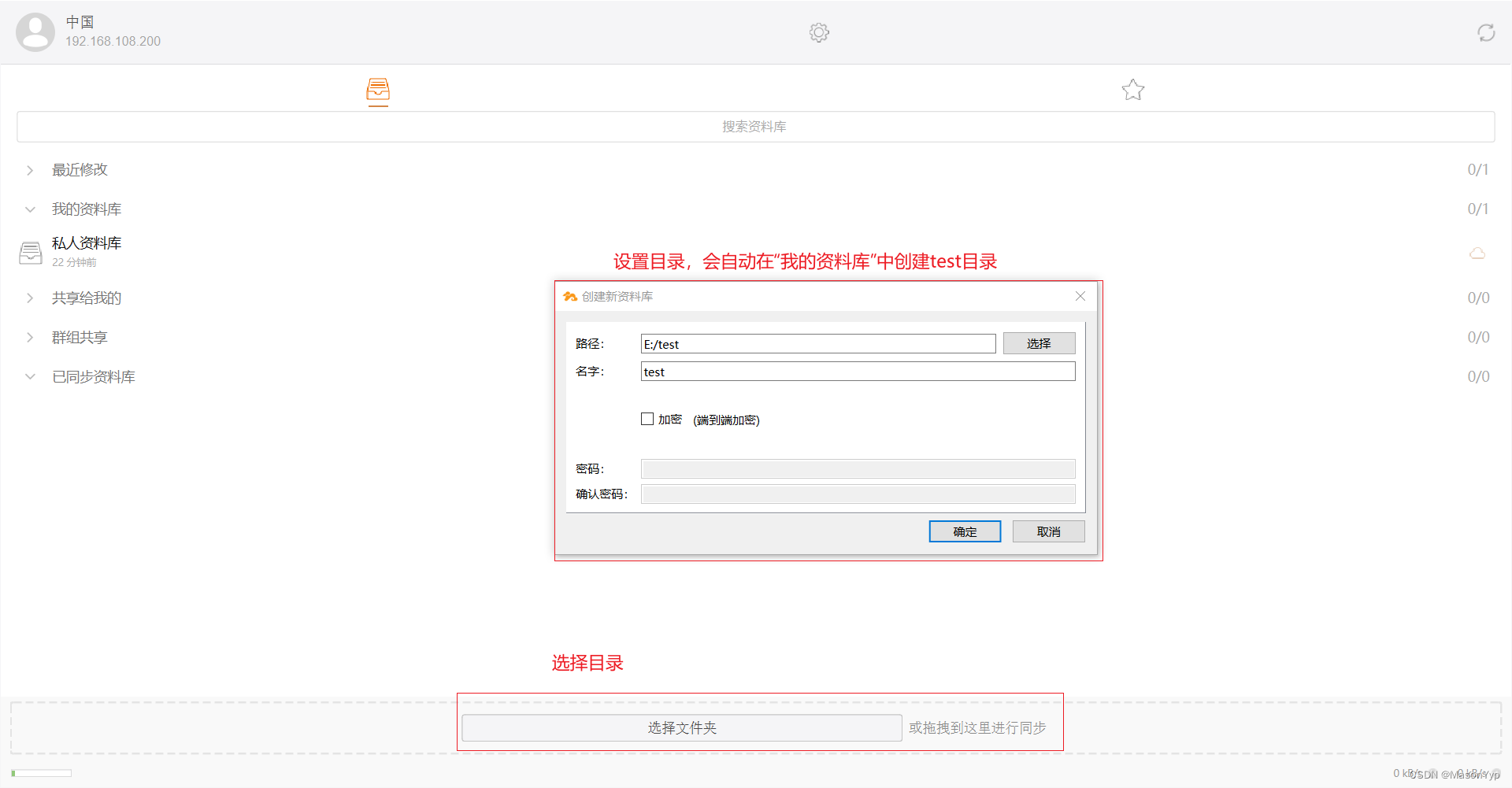Click the 选择 browse button in dialog
This screenshot has width=1512, height=788.
pyautogui.click(x=1039, y=344)
